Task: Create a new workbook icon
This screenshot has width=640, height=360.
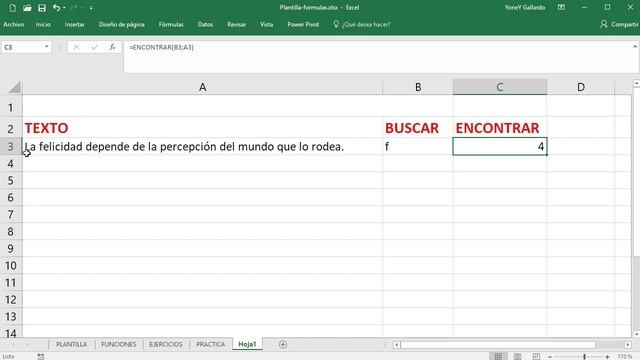Action: 13,8
